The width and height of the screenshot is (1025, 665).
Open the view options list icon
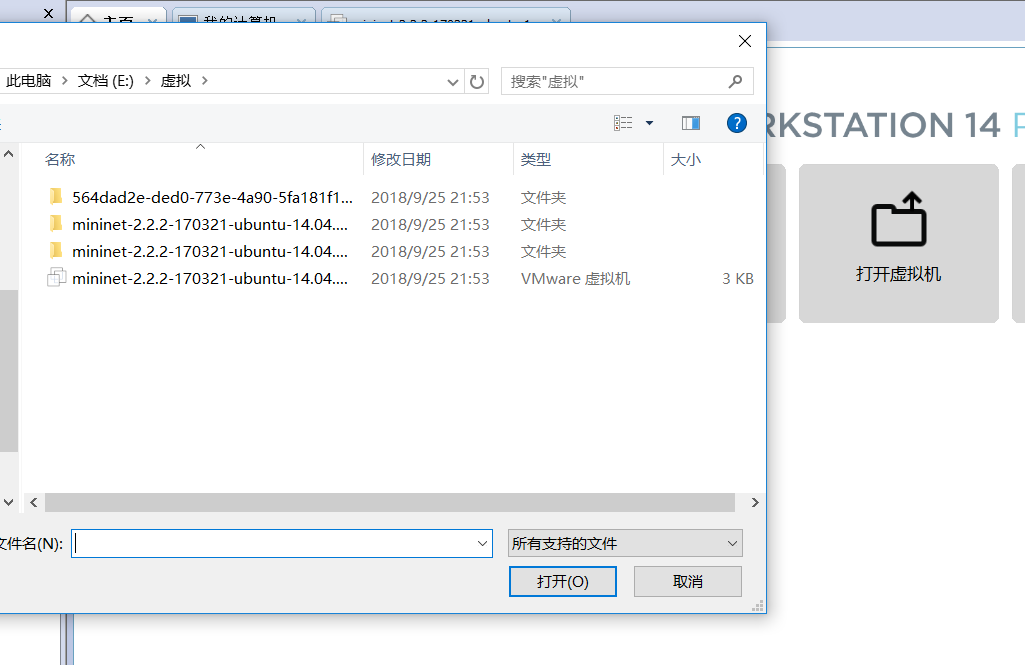click(623, 123)
